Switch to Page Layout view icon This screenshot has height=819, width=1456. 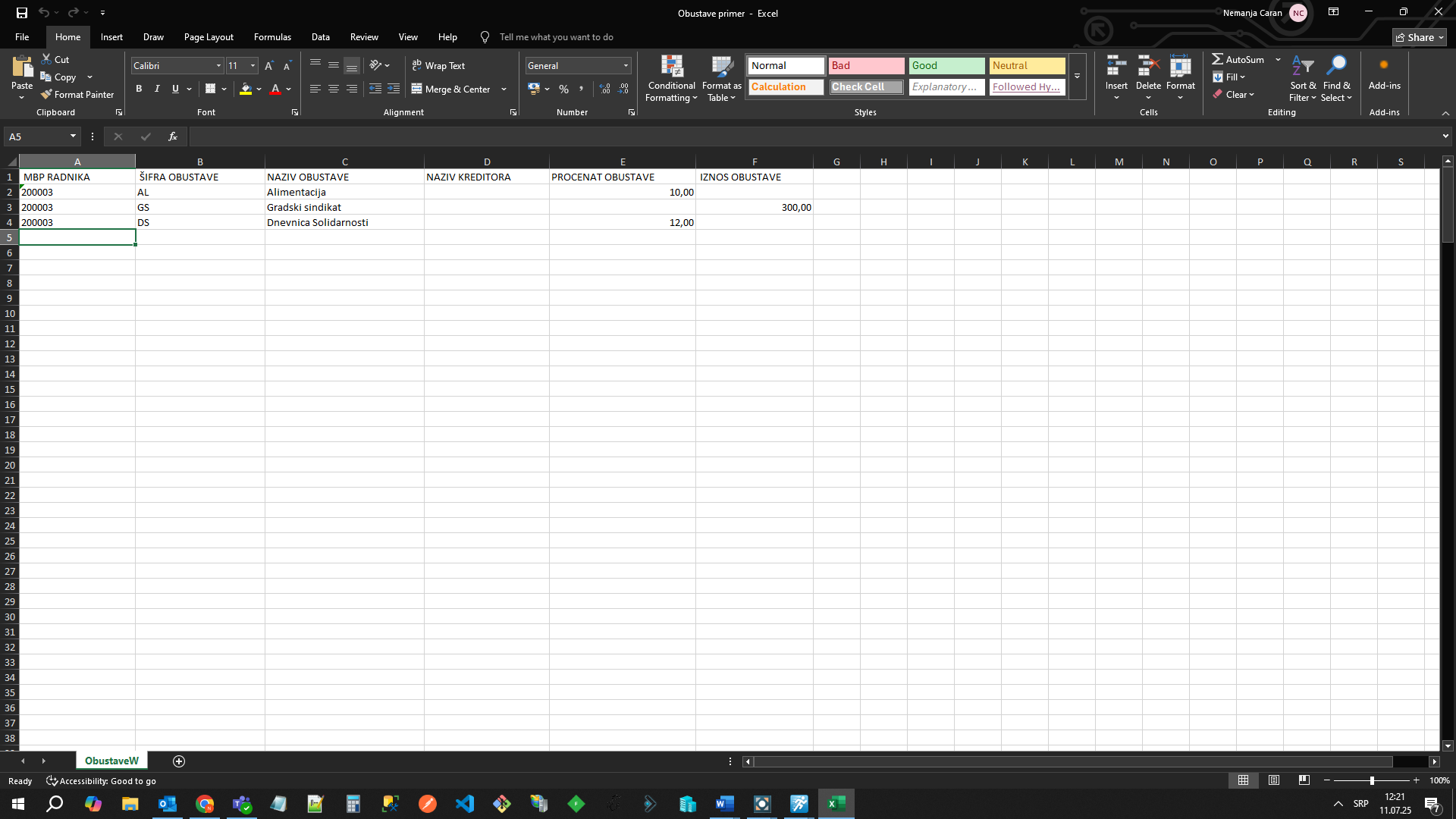pos(1274,780)
